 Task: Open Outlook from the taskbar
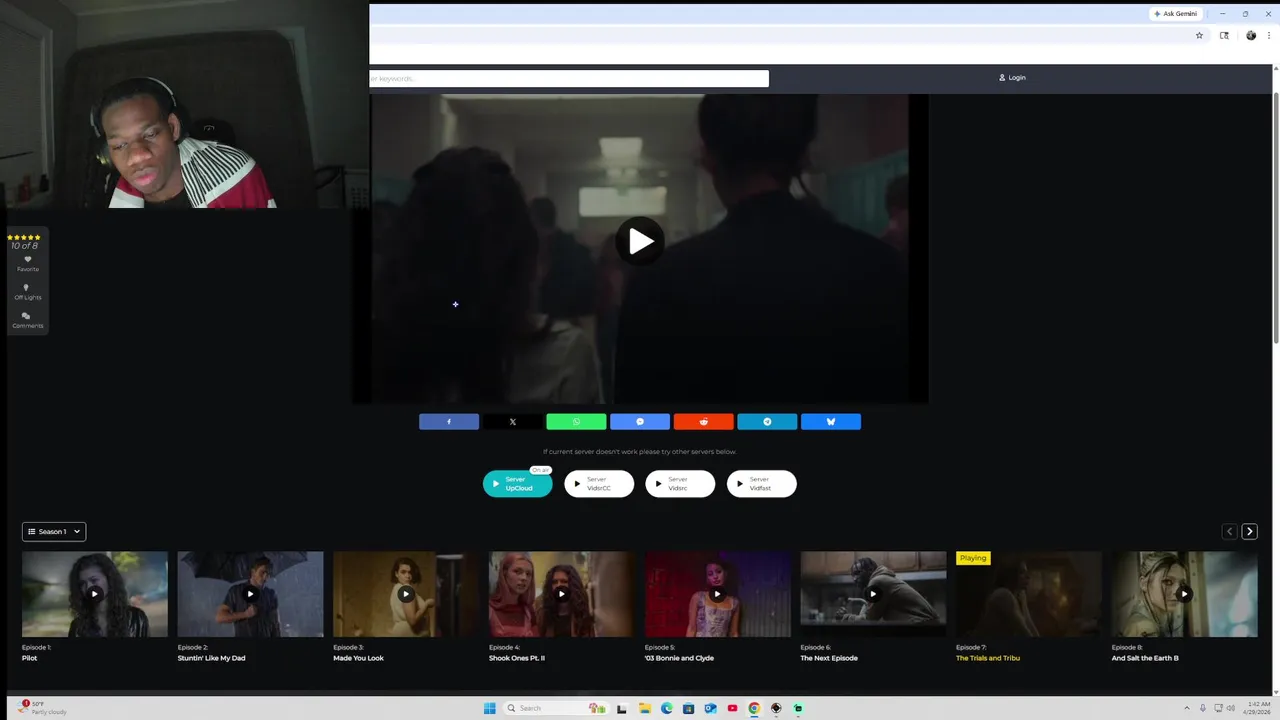tap(710, 708)
